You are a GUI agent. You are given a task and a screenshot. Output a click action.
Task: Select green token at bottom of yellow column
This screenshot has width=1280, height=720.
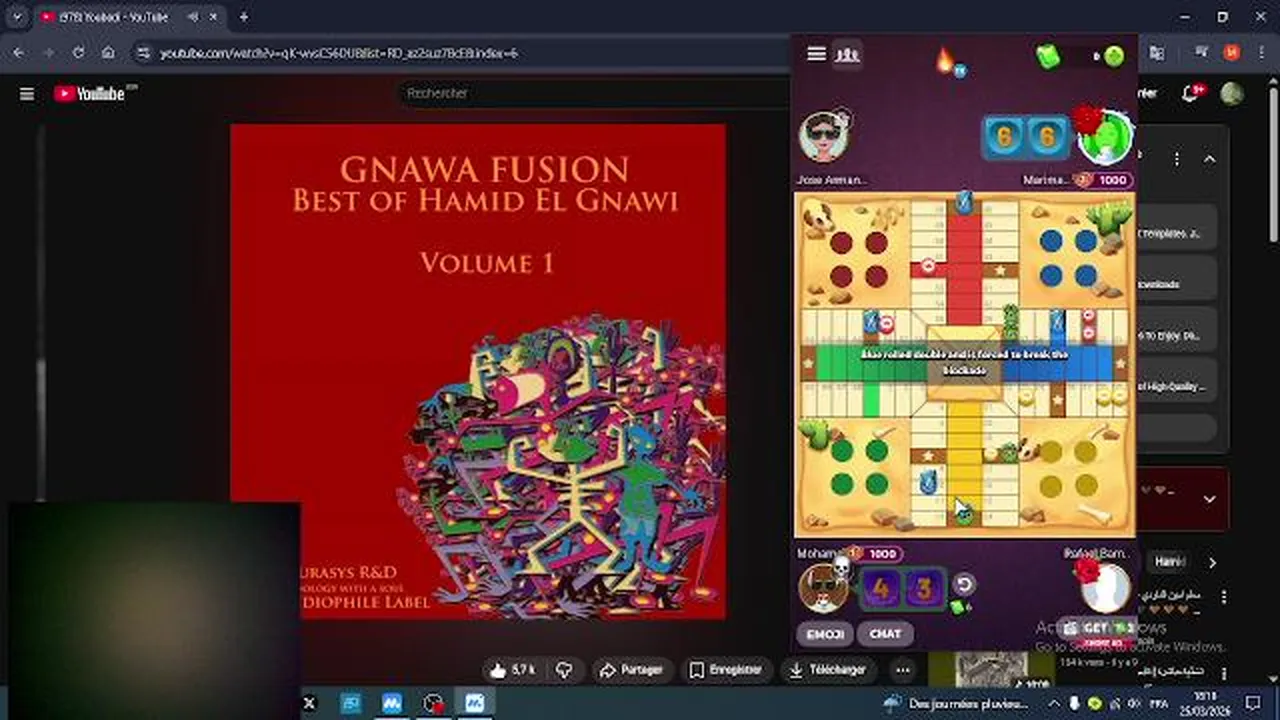point(963,515)
